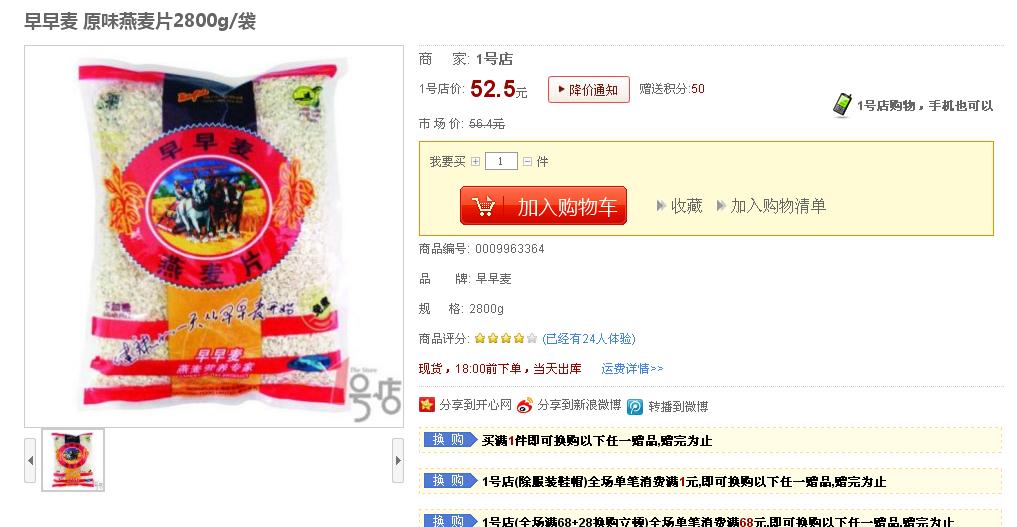Add the oatmeal to the shopping cart
The height and width of the screenshot is (527, 1017).
[x=544, y=206]
